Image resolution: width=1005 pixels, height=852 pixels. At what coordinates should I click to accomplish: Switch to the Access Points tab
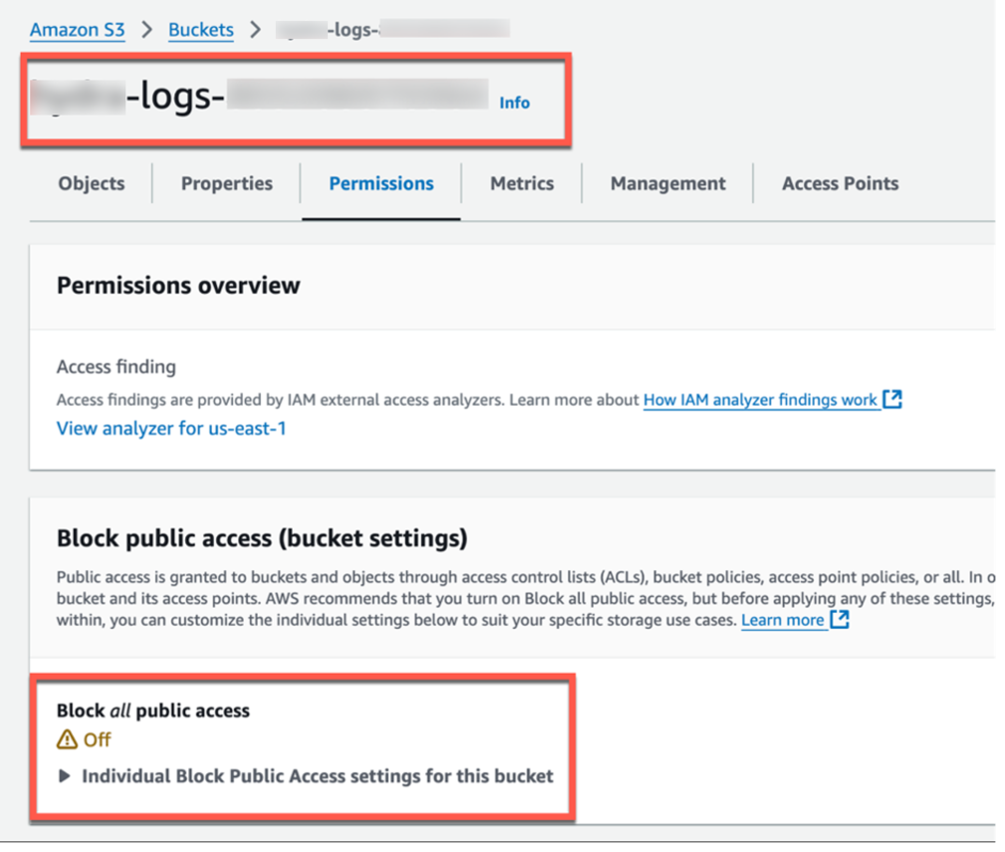point(839,183)
